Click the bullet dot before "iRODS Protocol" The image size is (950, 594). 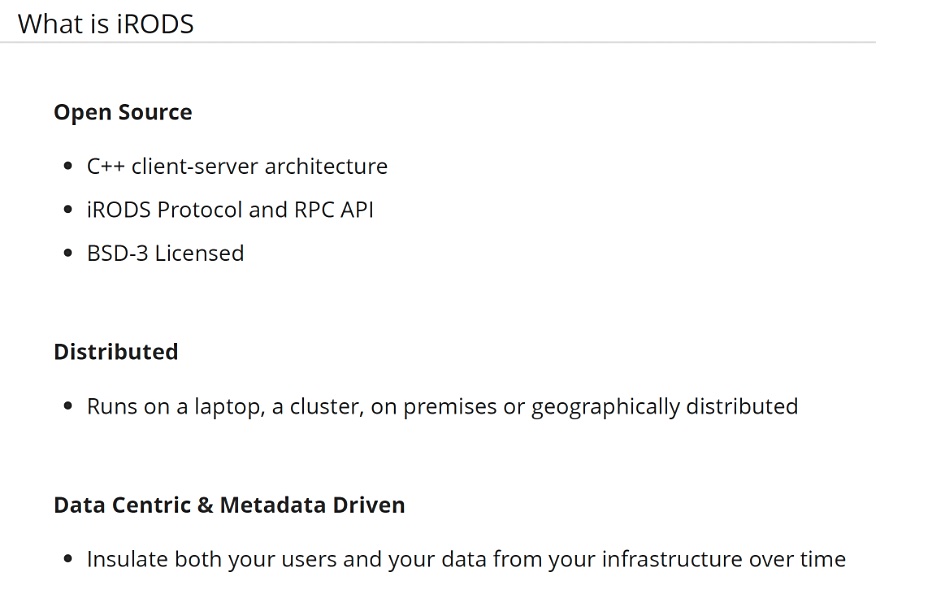pyautogui.click(x=68, y=210)
